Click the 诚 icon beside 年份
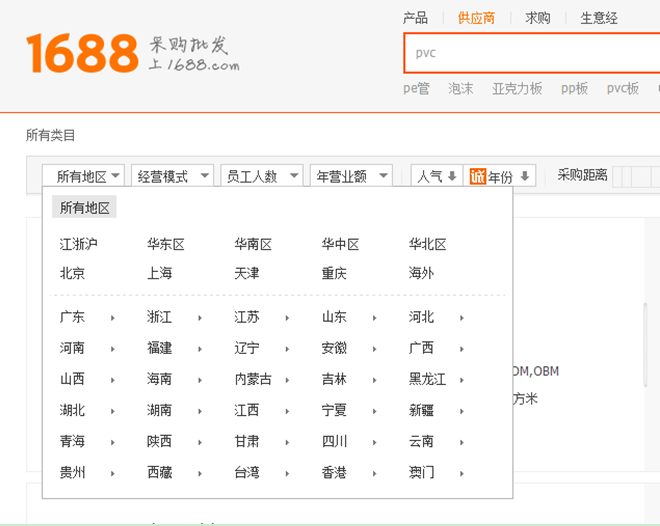Screen dimensions: 660x526 [478, 176]
